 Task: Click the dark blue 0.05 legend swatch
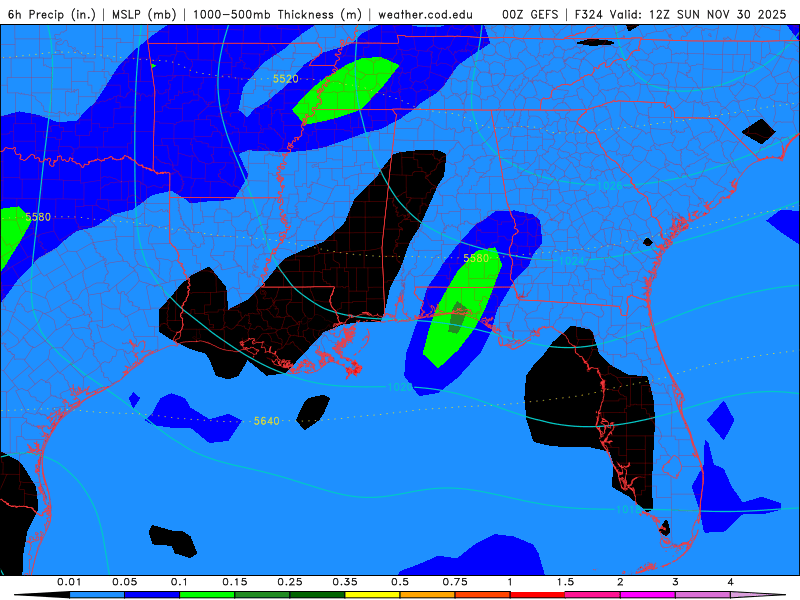click(x=152, y=595)
